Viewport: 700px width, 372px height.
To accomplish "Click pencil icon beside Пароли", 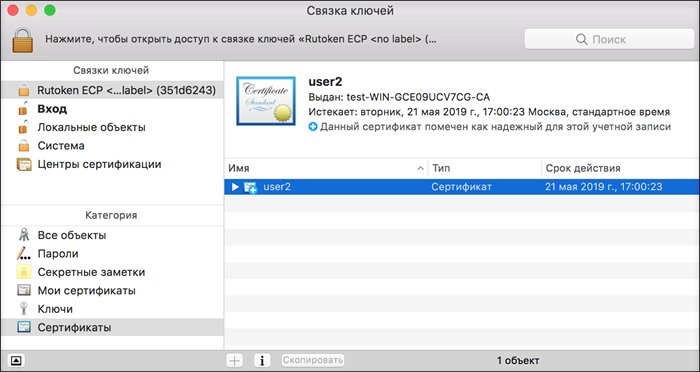I will pyautogui.click(x=24, y=253).
